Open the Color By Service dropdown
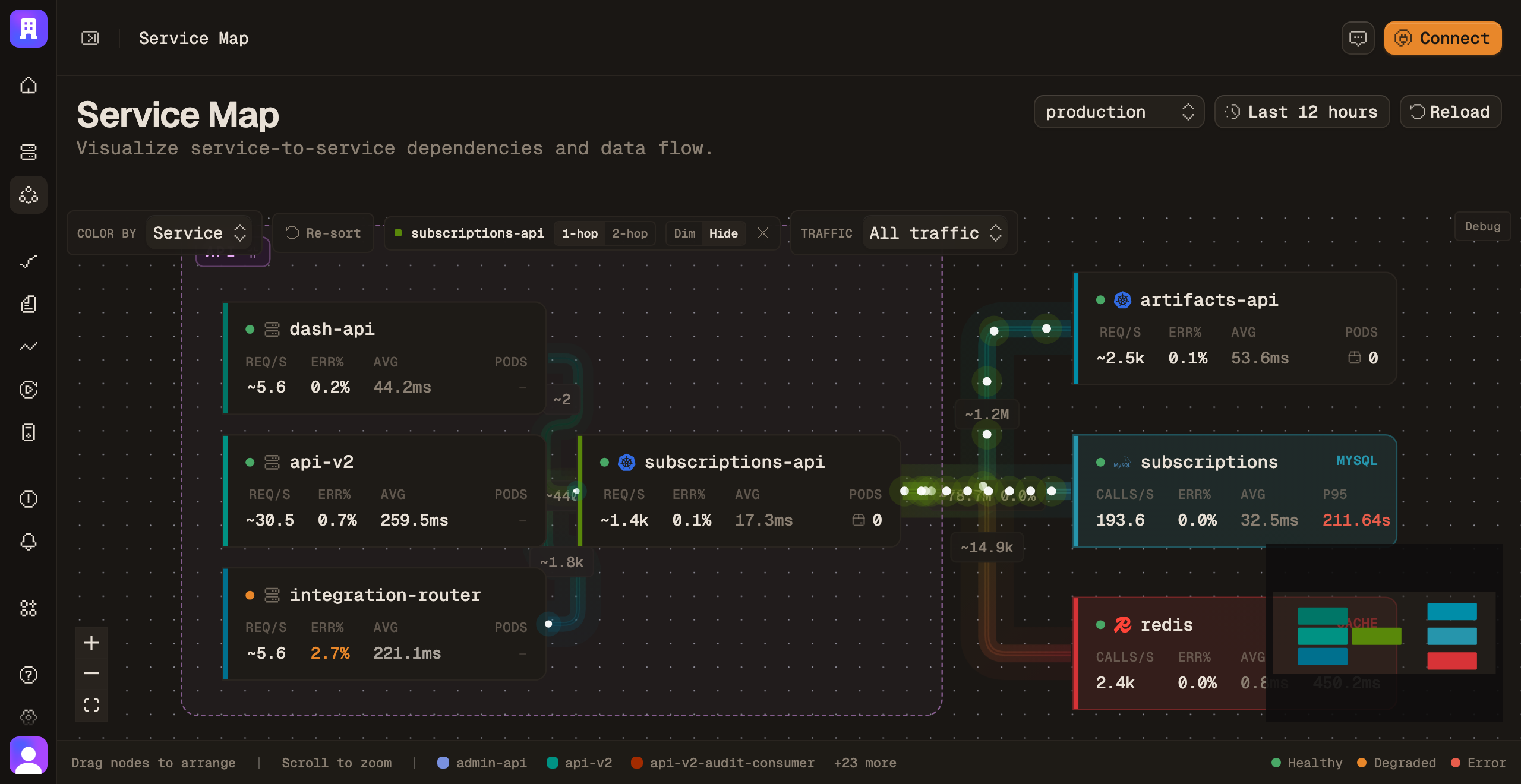The height and width of the screenshot is (784, 1521). (x=199, y=233)
